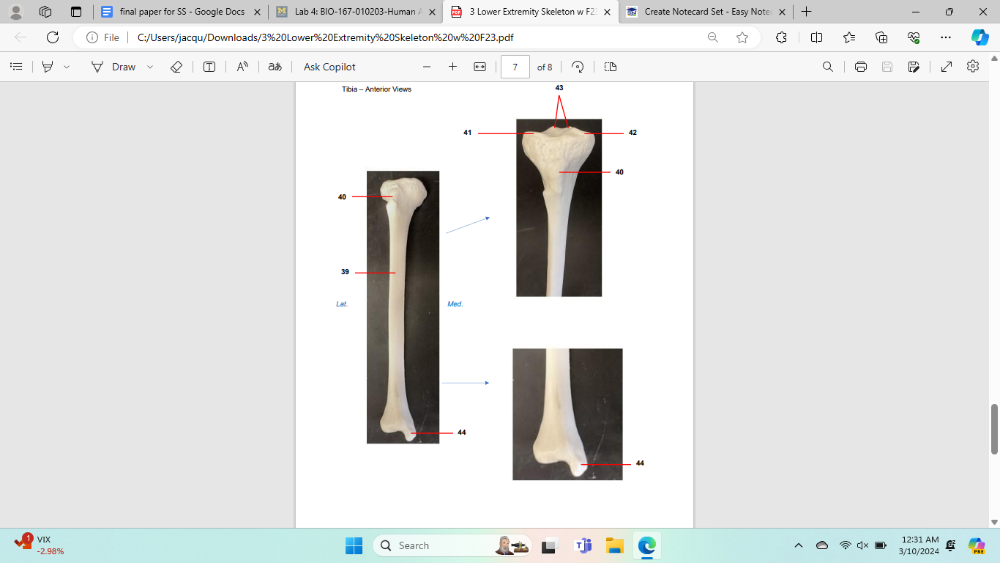Open the Edge Settings and more menu

pos(945,37)
